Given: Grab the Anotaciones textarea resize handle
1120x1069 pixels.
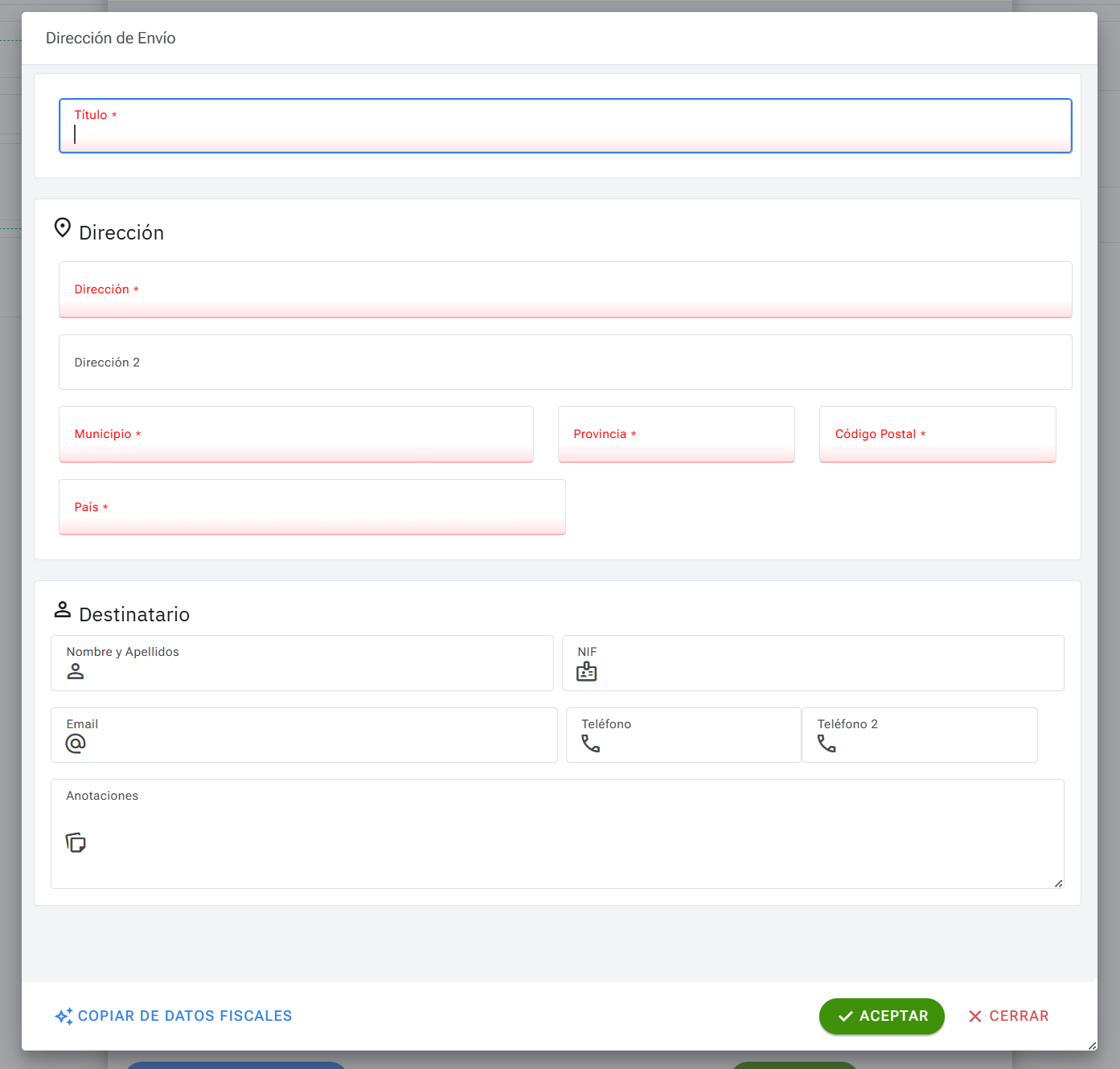Looking at the screenshot, I should click(x=1058, y=883).
